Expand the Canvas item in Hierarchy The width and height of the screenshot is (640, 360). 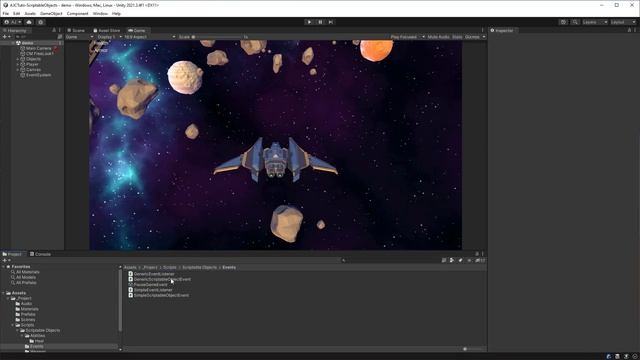(18, 69)
